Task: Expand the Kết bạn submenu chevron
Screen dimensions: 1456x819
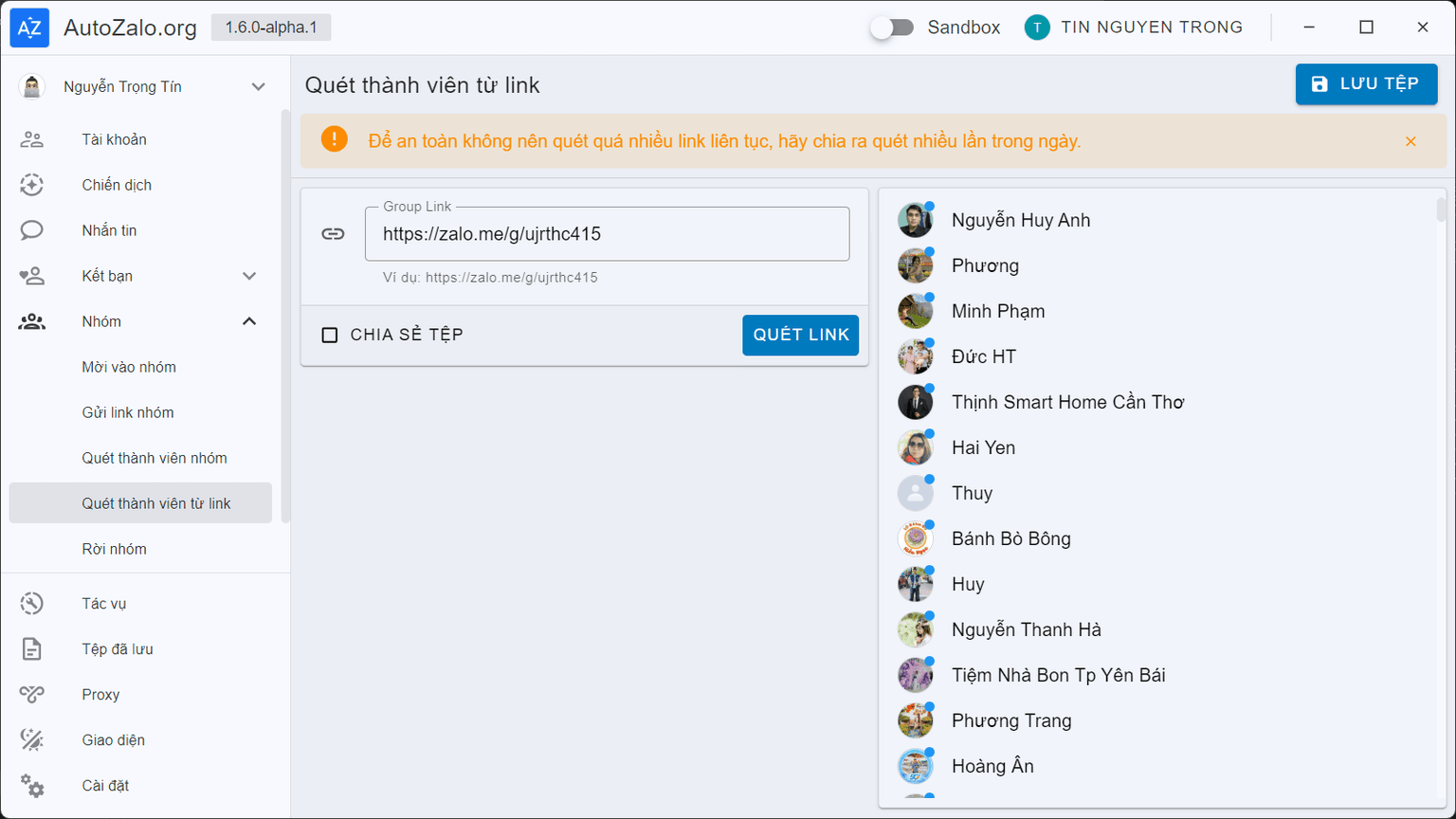Action: click(249, 276)
